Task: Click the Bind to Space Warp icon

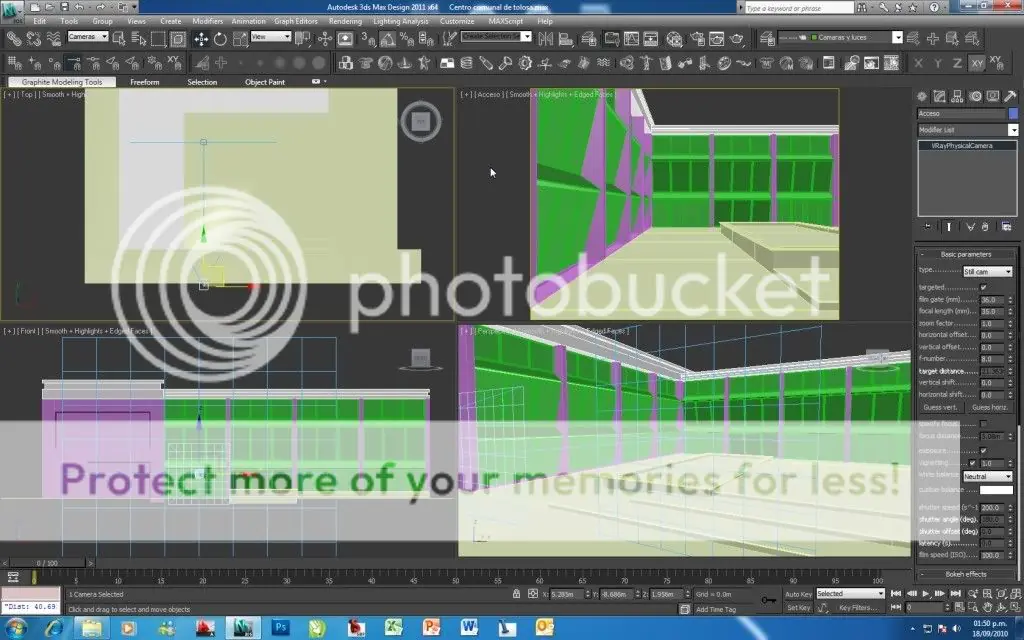Action: click(x=54, y=39)
